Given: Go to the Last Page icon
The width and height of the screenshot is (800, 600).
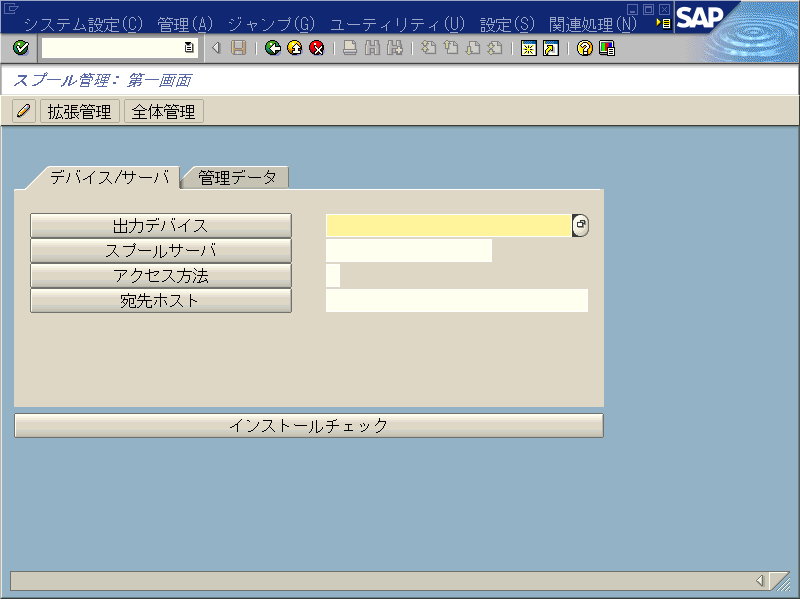Looking at the screenshot, I should [495, 48].
